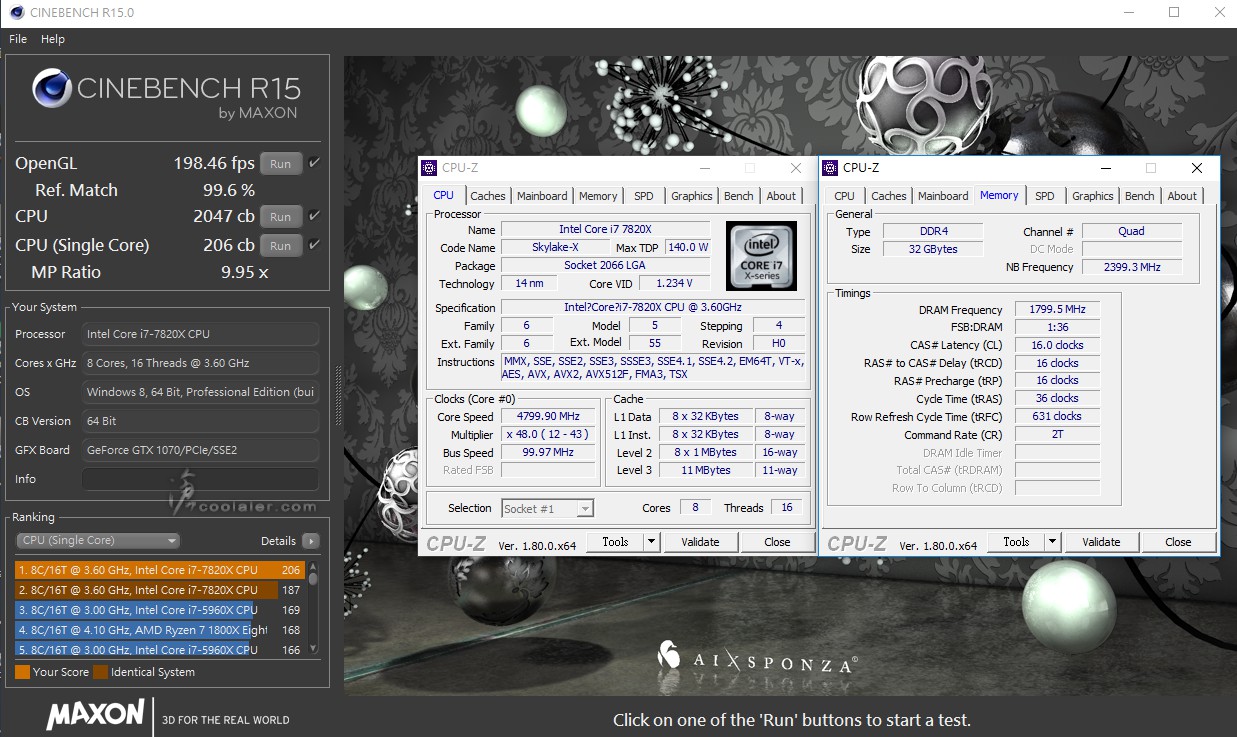Open the ranking type dropdown CPU (Single Core)

[x=98, y=541]
